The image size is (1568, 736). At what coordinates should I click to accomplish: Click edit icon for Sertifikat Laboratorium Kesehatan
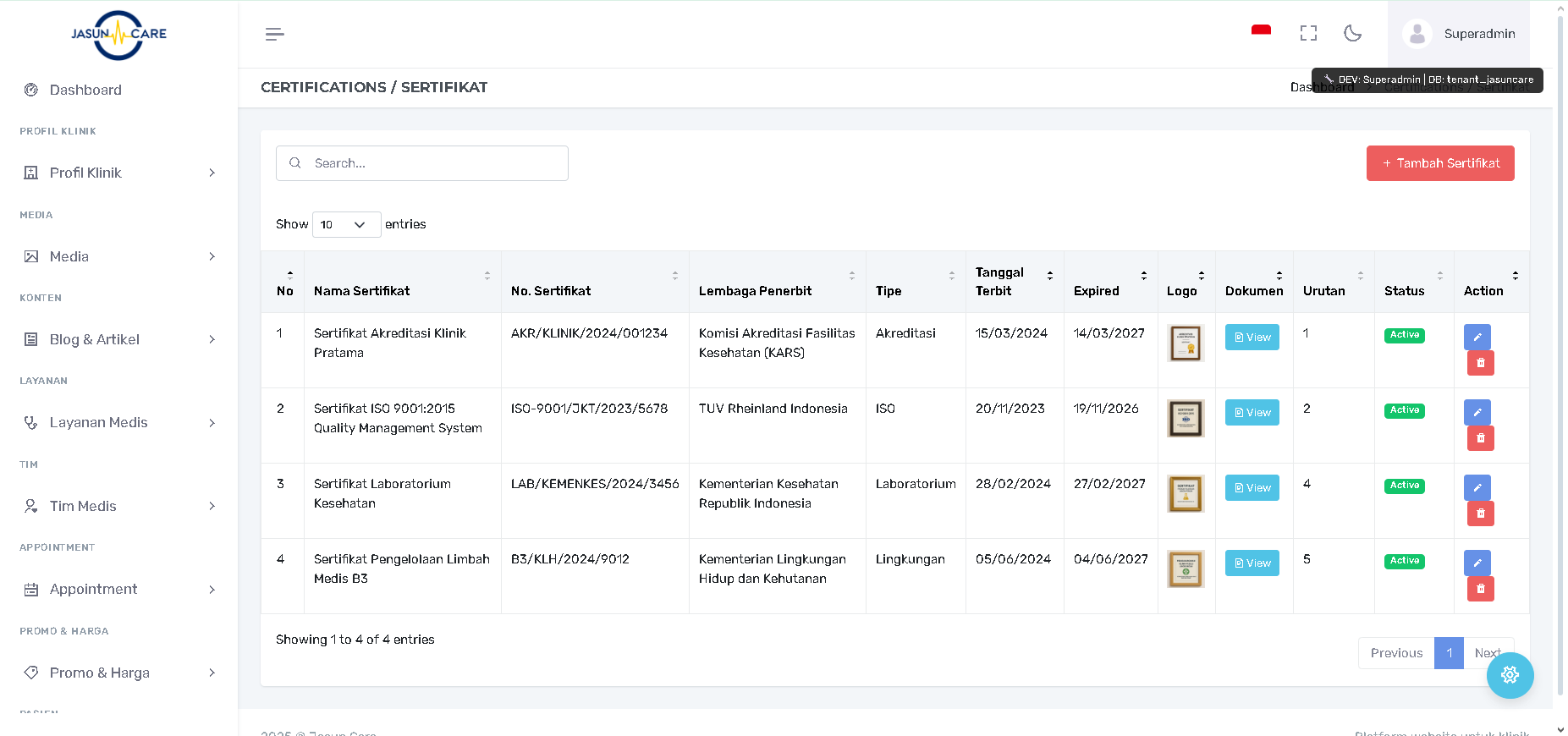pos(1477,487)
